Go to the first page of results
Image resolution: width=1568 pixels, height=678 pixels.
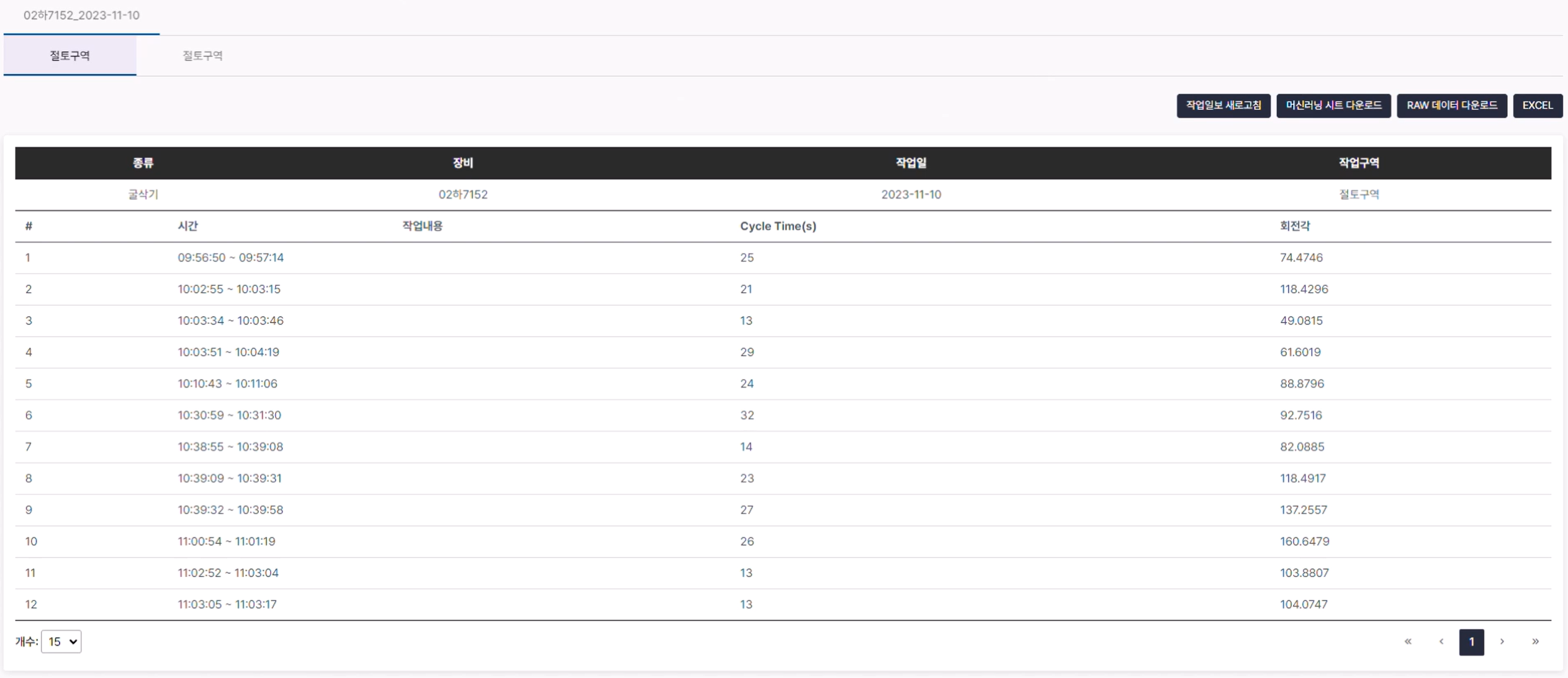click(1407, 641)
